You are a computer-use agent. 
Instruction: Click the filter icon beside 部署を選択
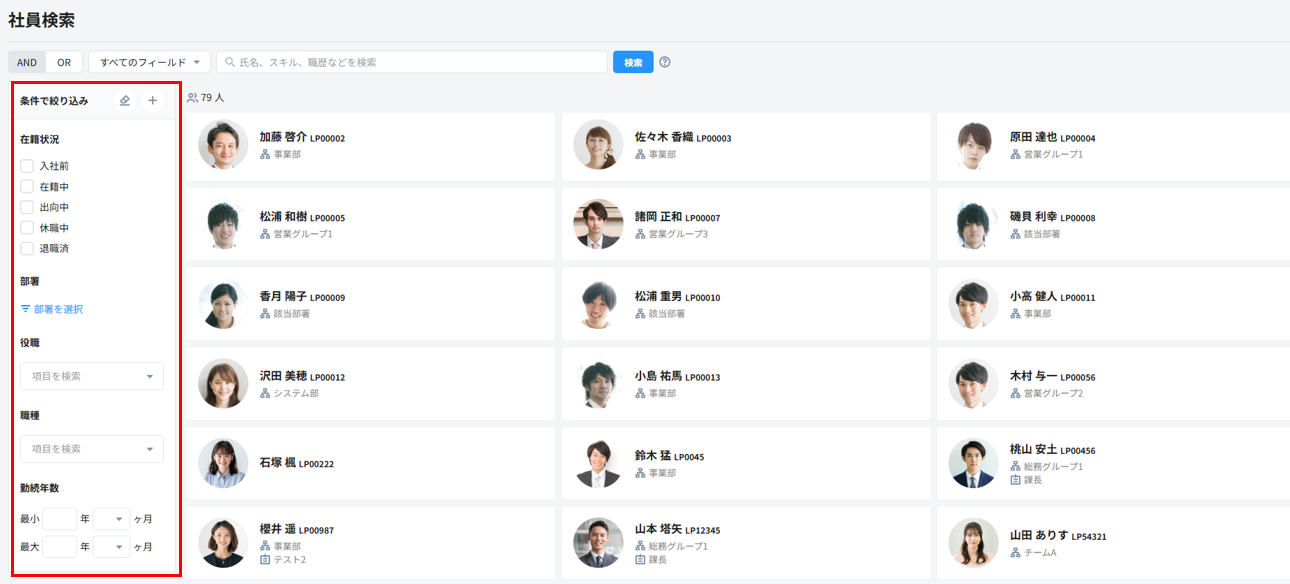(x=26, y=310)
